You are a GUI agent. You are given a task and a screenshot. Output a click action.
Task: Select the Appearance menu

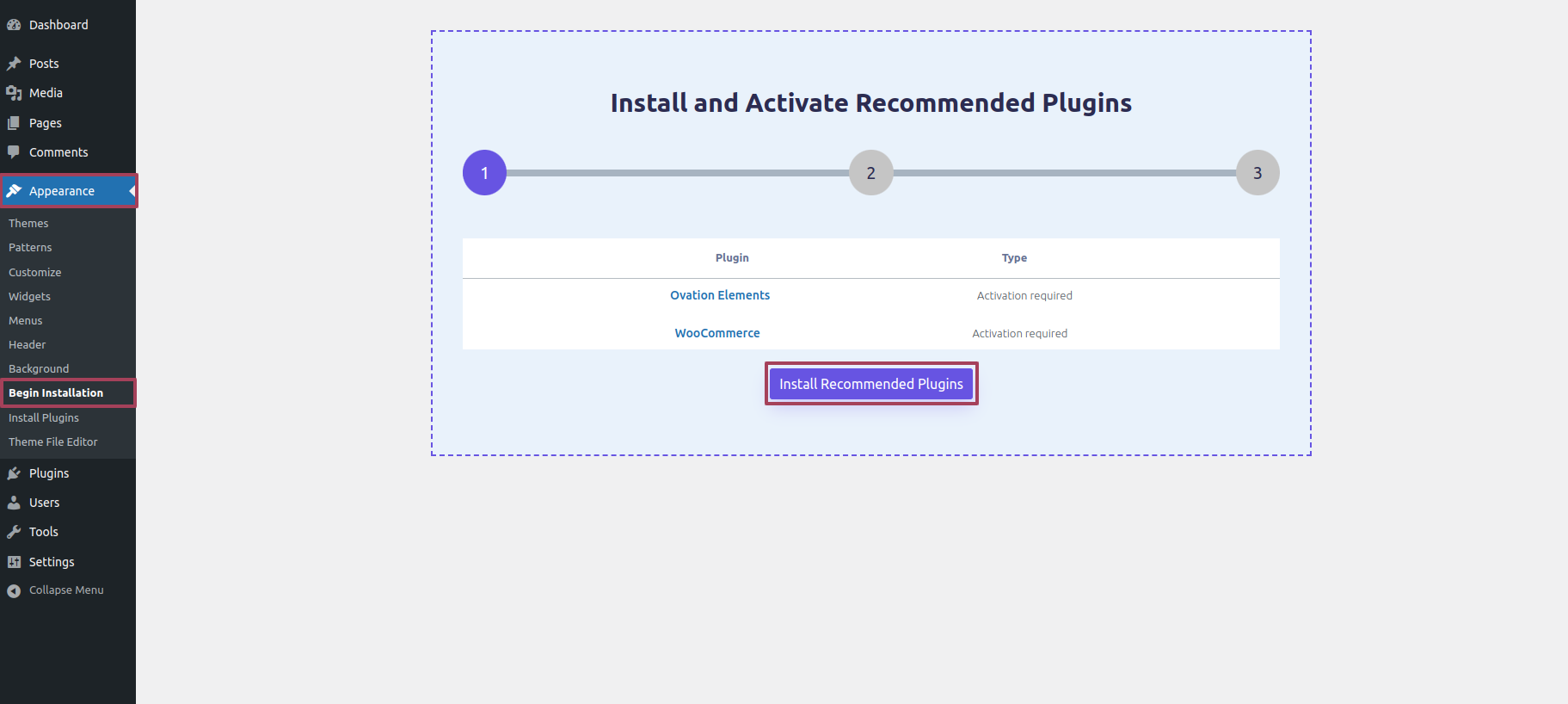pyautogui.click(x=62, y=191)
